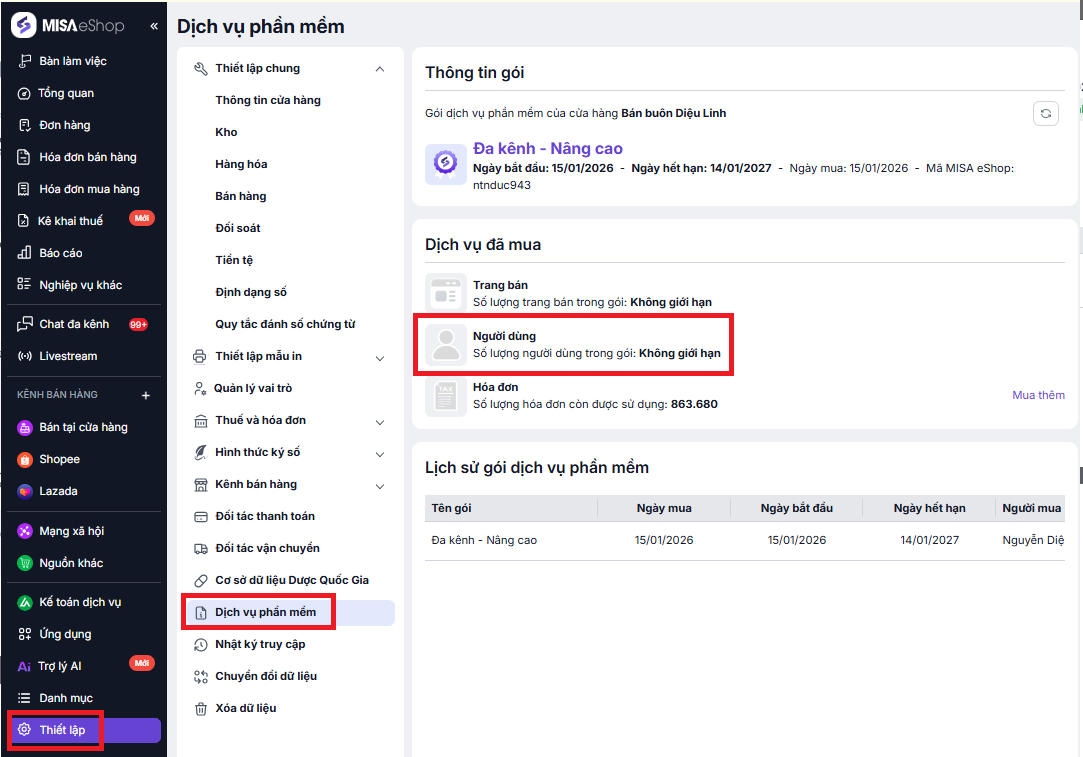Screen dimensions: 1083x757
Task: Click the Trợ lý AI icon
Action: tap(24, 667)
